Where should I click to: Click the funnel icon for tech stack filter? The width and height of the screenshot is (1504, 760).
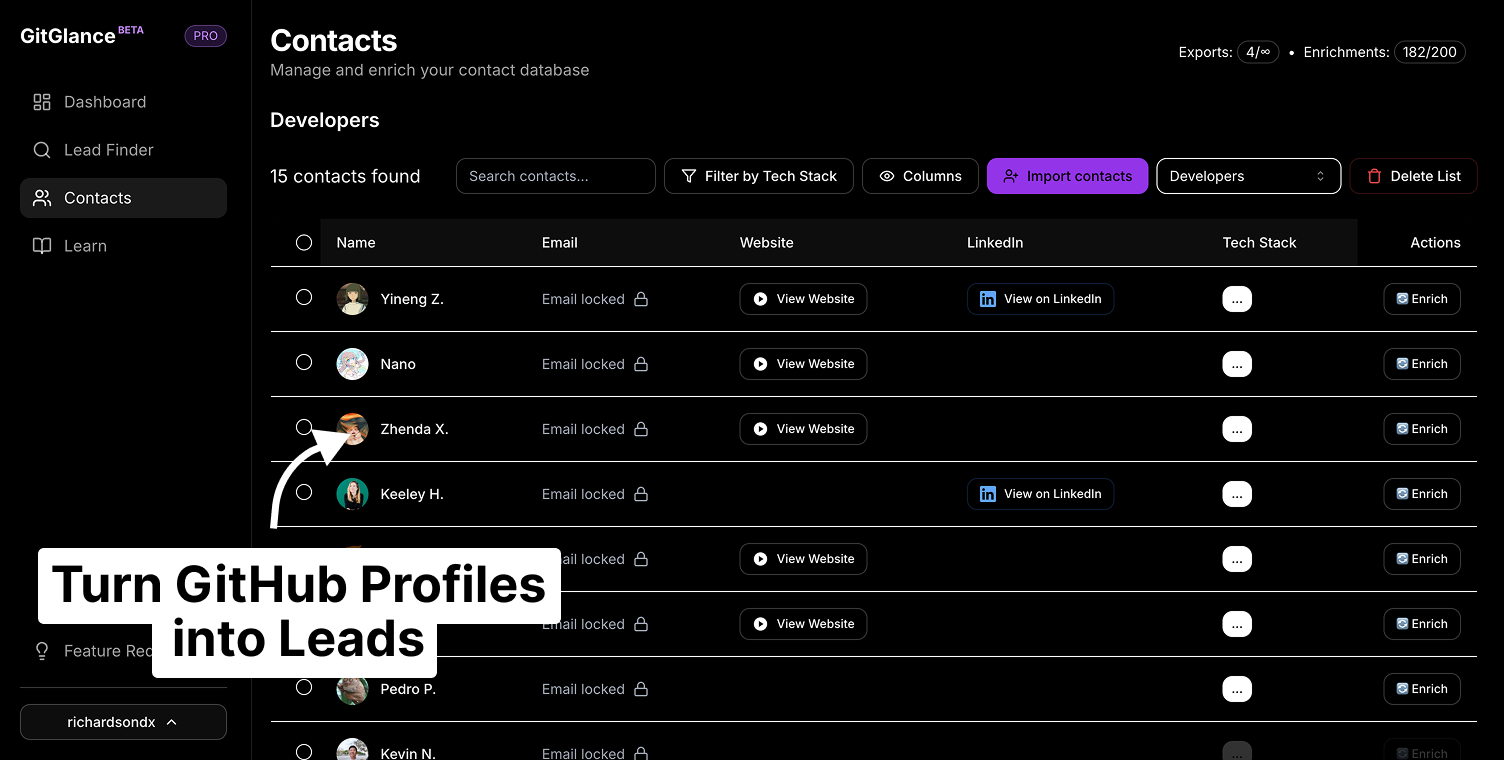(x=689, y=176)
